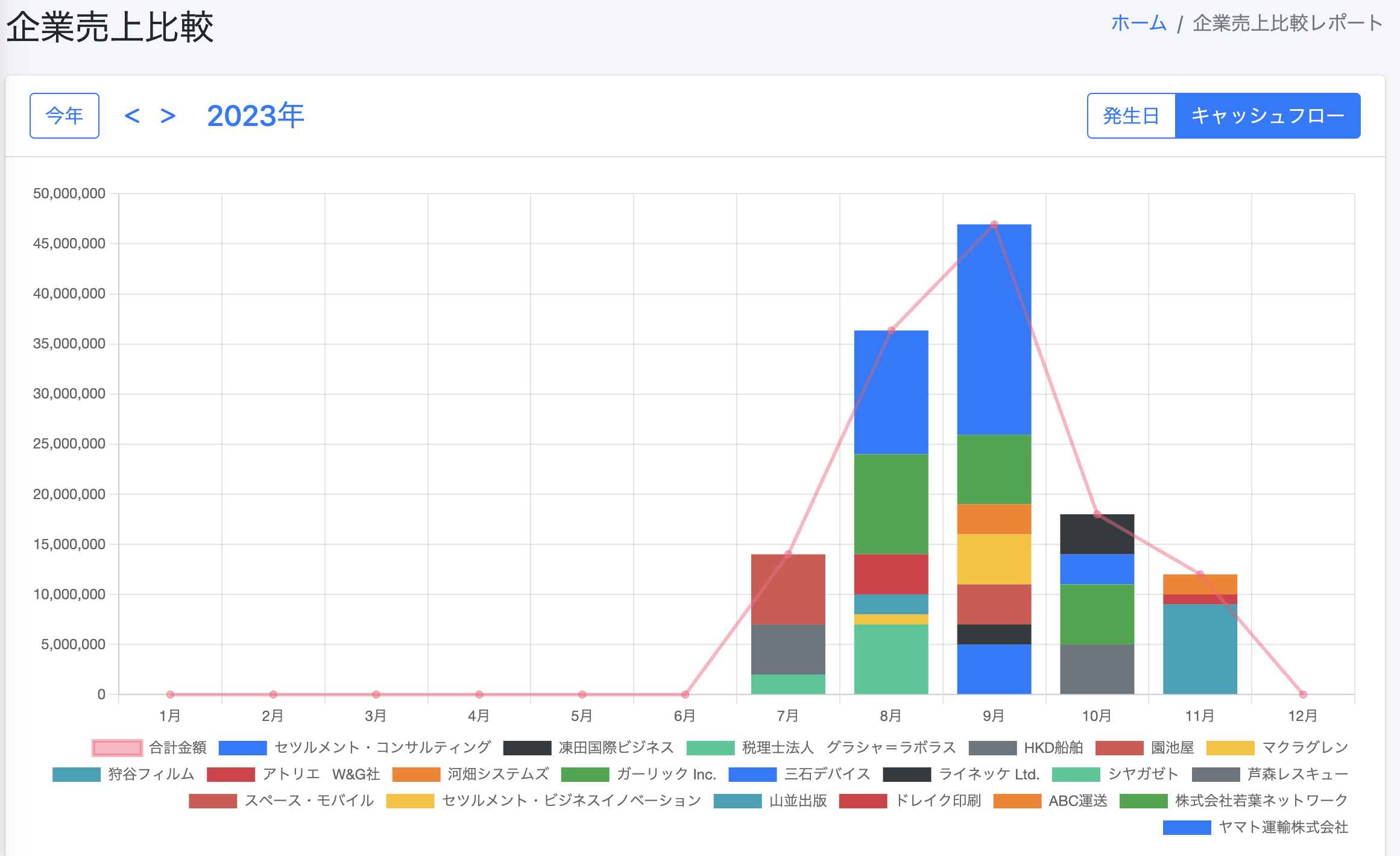
Task: Click top blue segment of 9月 bar
Action: [x=994, y=330]
